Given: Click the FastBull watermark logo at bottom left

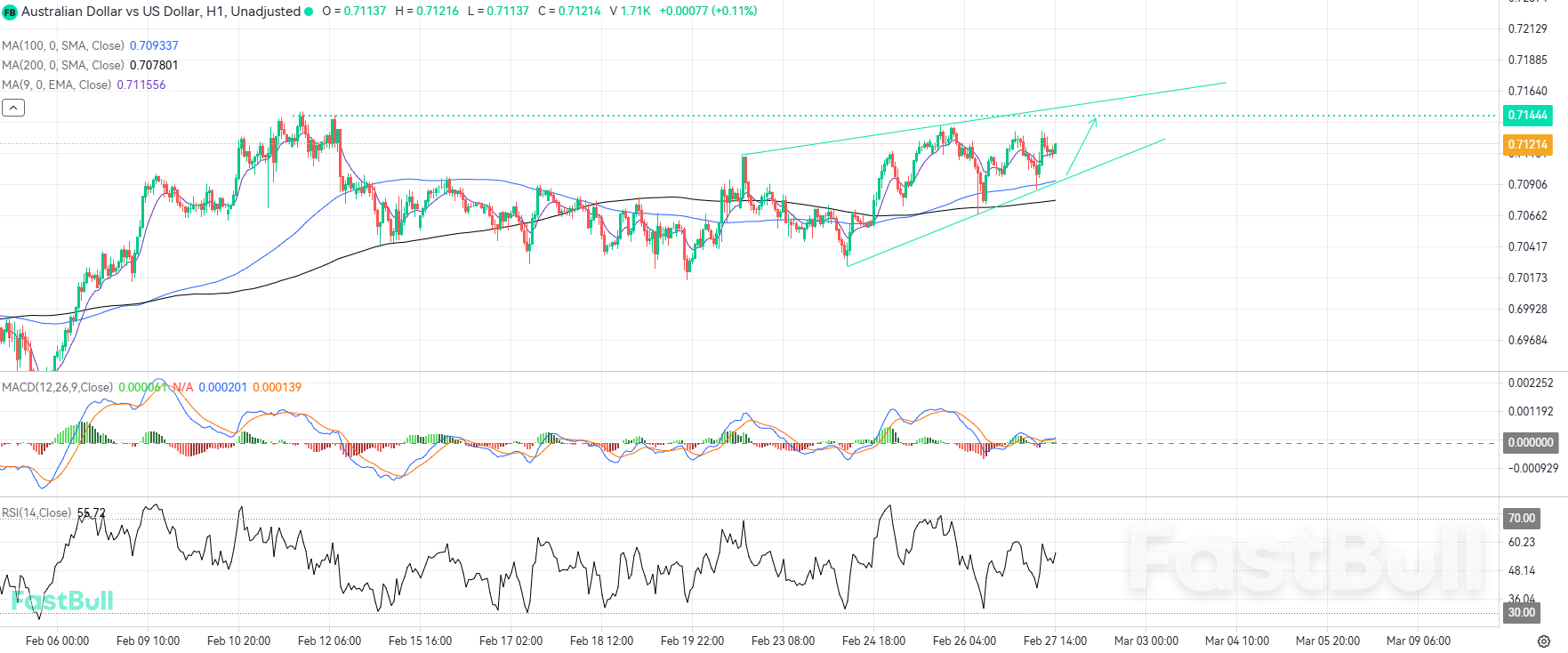Looking at the screenshot, I should pyautogui.click(x=62, y=601).
